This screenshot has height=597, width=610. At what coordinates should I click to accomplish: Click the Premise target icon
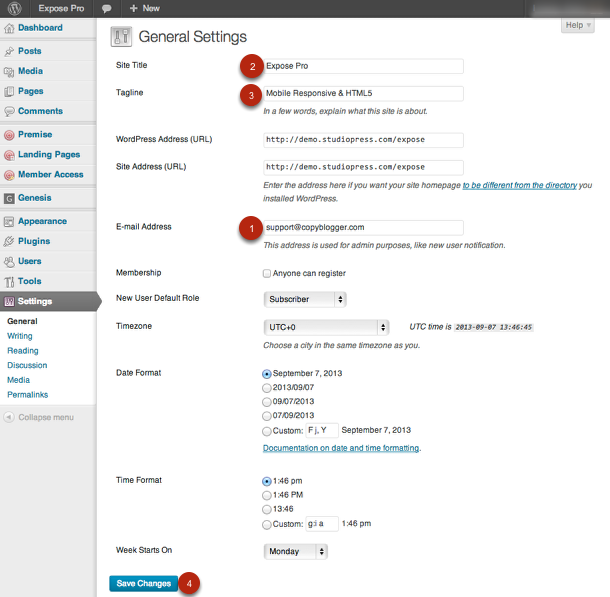(9, 135)
